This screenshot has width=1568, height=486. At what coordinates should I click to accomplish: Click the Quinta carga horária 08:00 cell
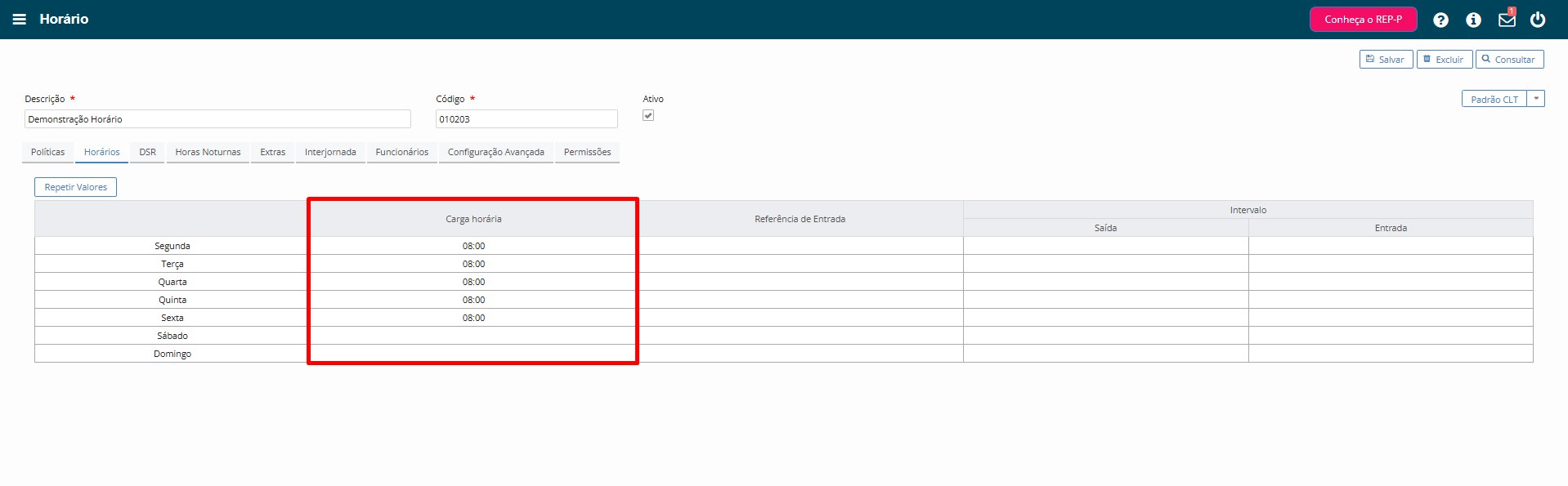(473, 300)
